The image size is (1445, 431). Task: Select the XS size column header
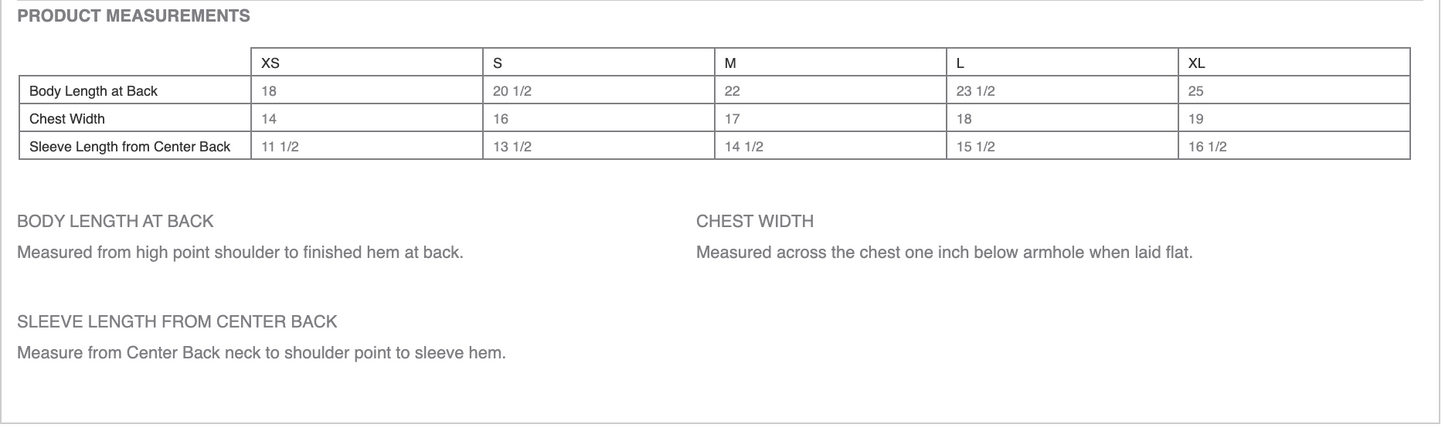click(270, 63)
